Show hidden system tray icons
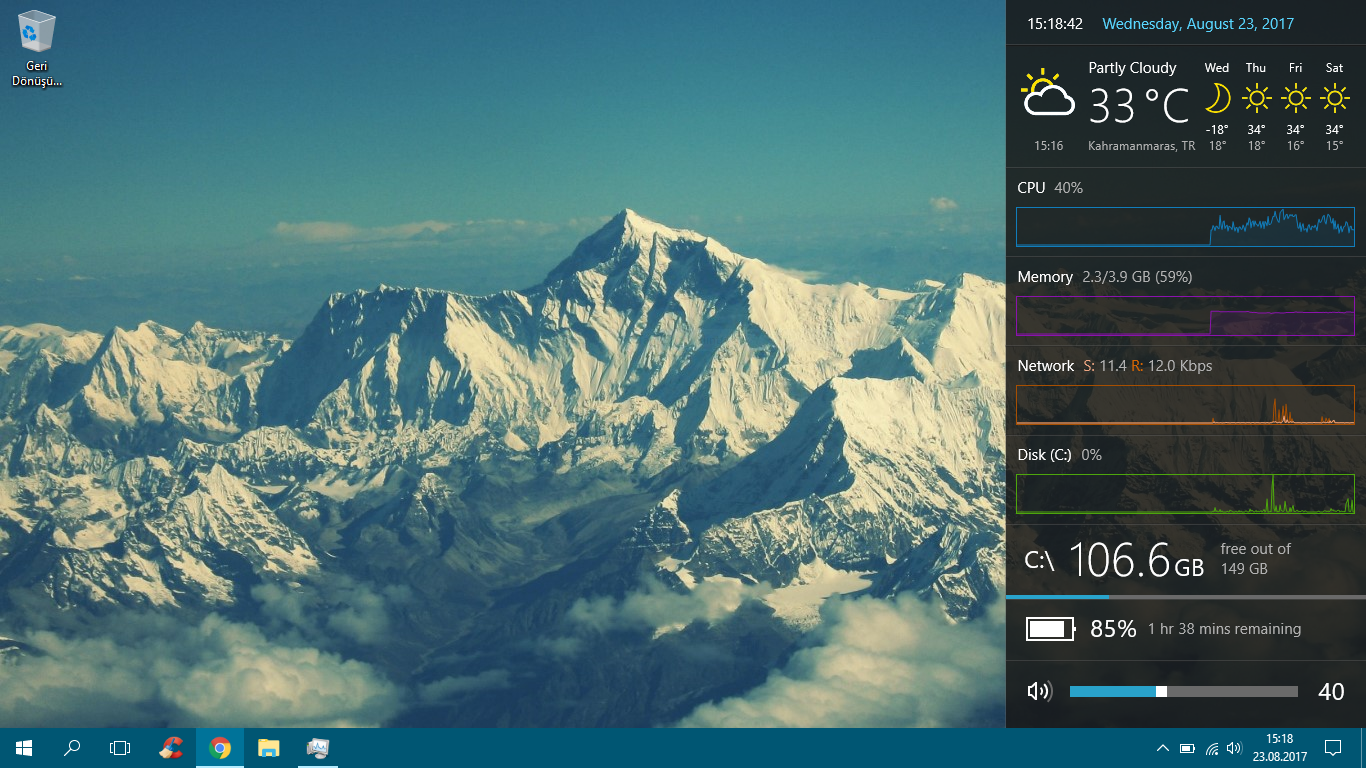This screenshot has width=1366, height=768. point(1162,748)
